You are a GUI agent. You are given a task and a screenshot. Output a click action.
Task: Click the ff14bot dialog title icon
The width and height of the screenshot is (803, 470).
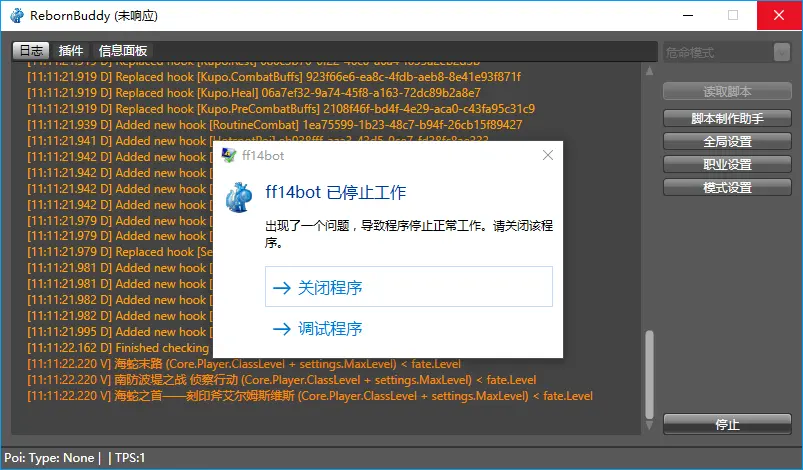pos(228,155)
